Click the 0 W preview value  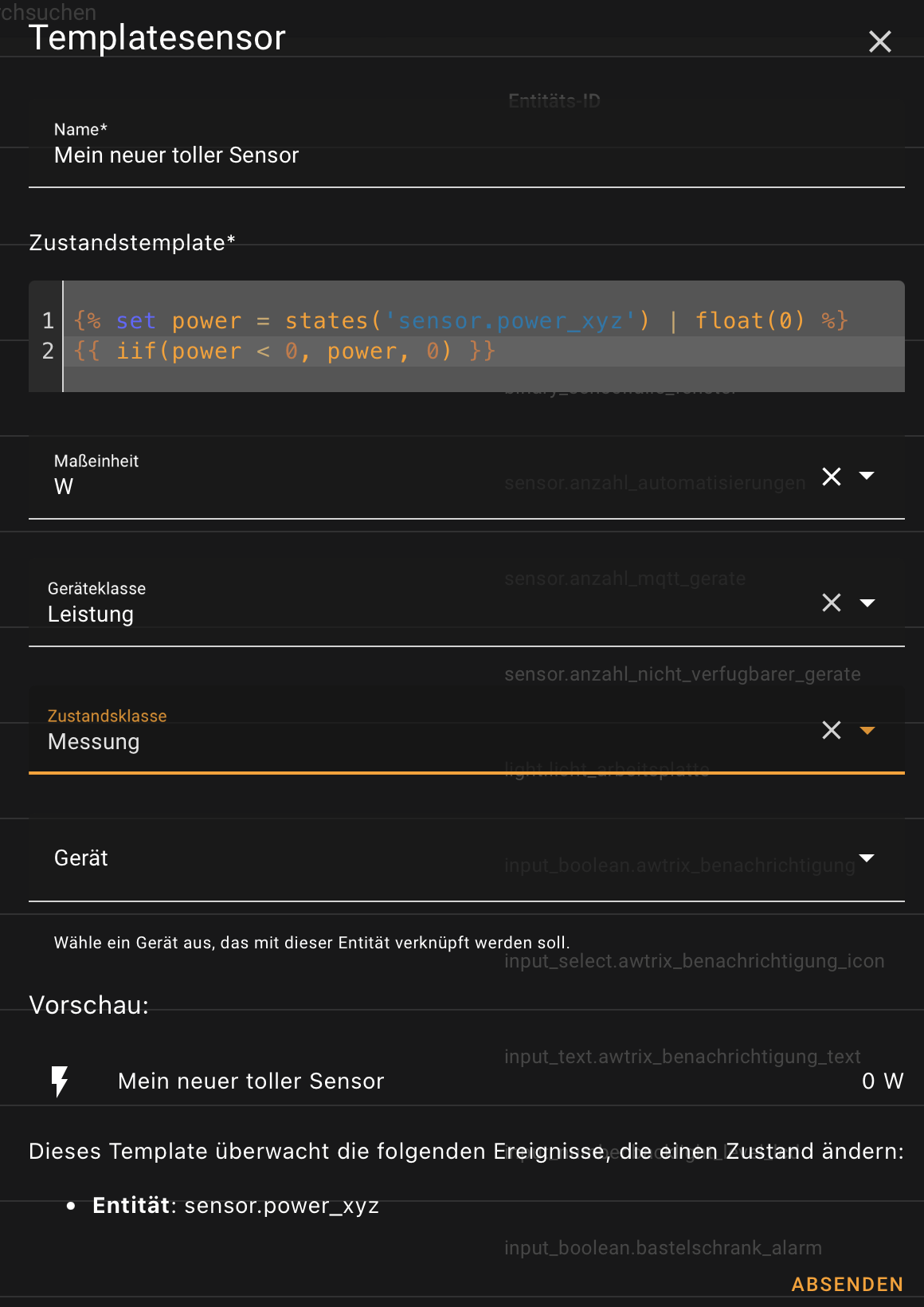click(883, 1081)
